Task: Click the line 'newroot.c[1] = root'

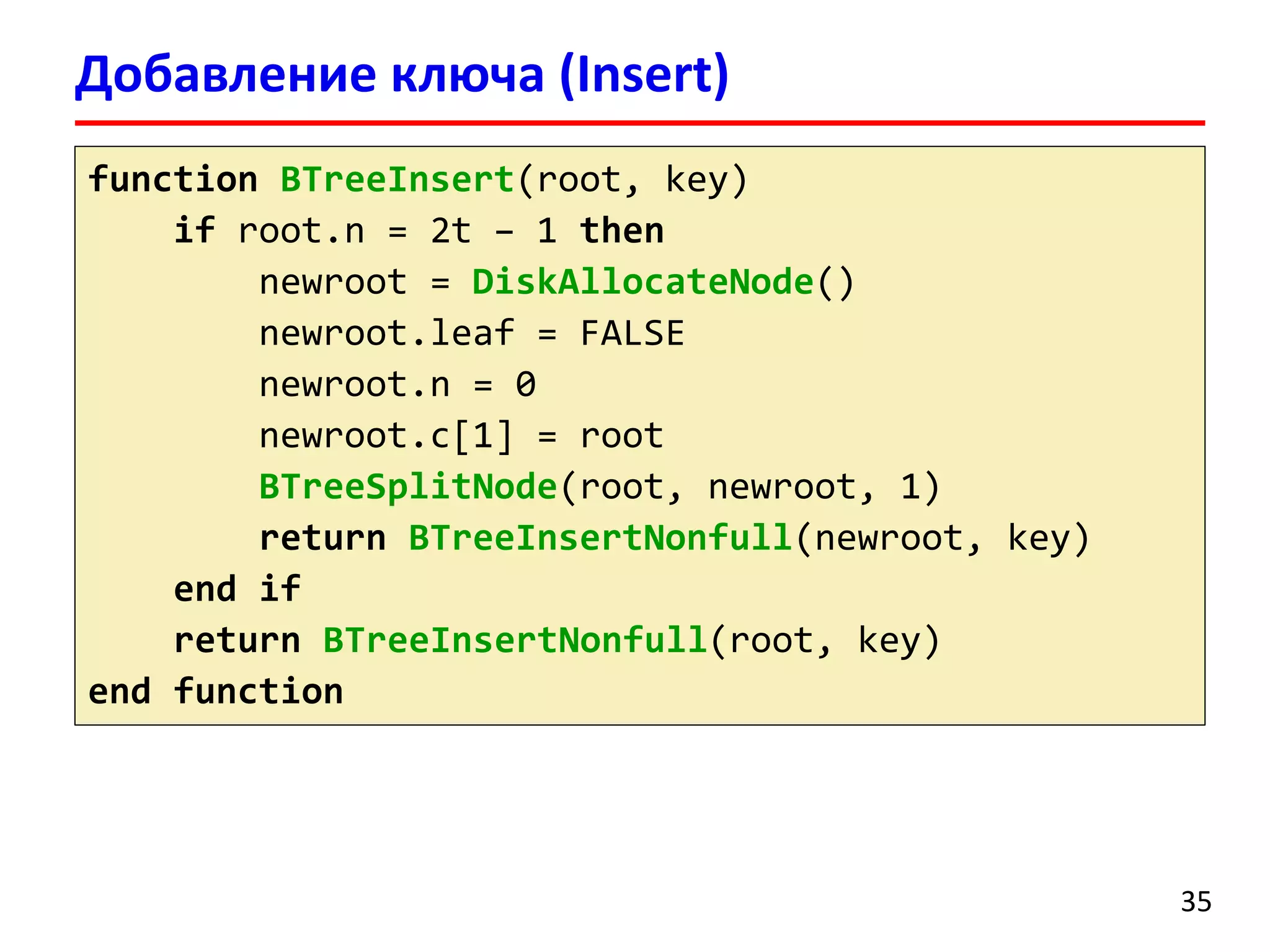Action: [461, 436]
